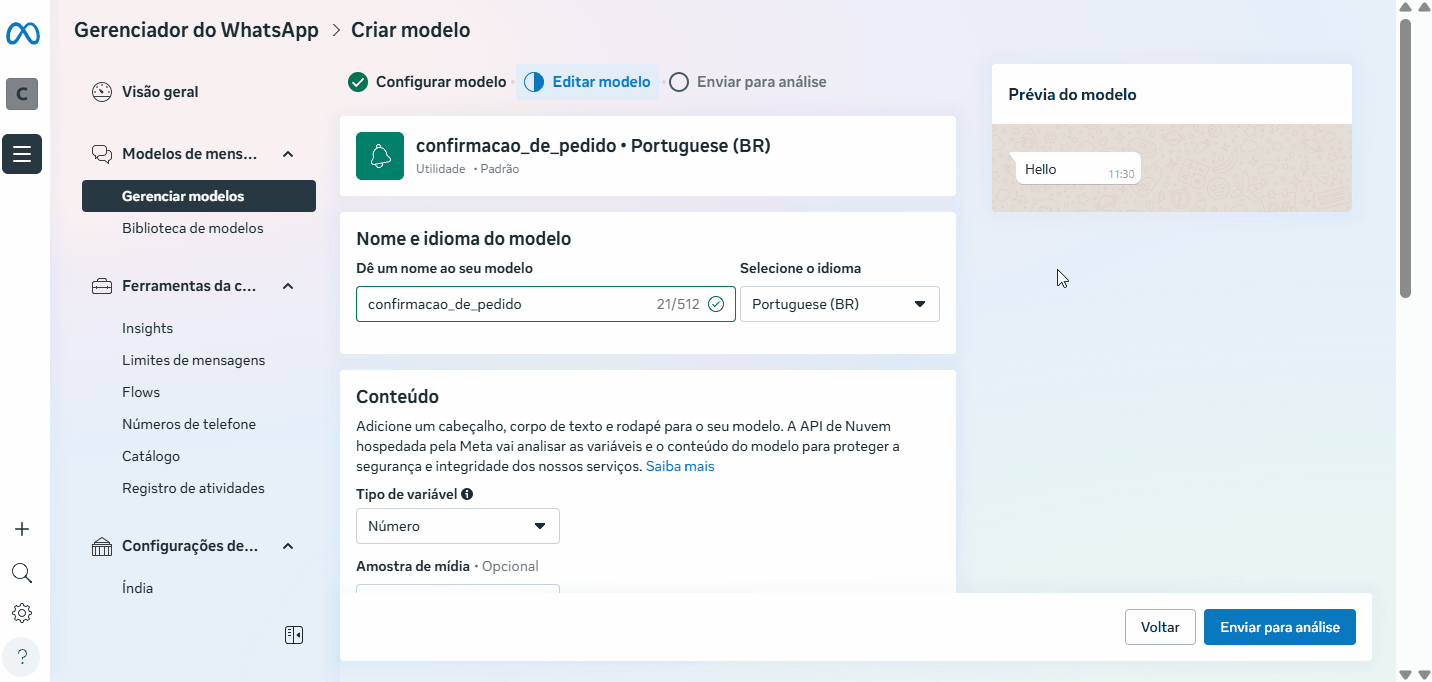1432x682 pixels.
Task: Click the help question mark icon
Action: (22, 657)
